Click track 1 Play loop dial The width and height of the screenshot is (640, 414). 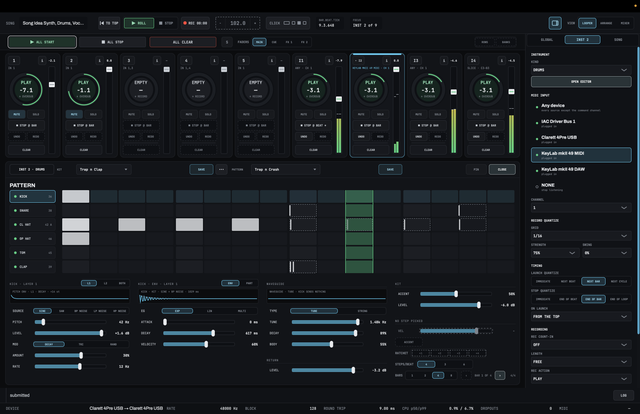pos(26,89)
